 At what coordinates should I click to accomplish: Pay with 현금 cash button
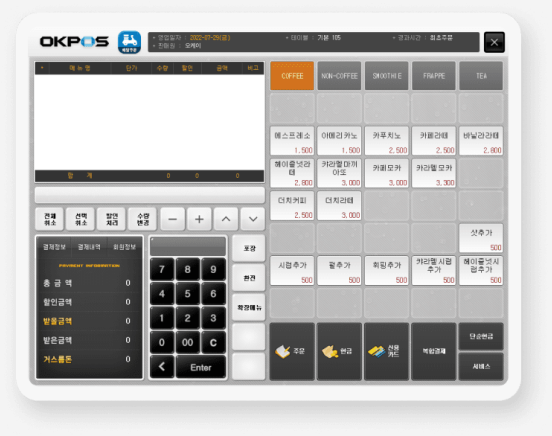click(339, 351)
